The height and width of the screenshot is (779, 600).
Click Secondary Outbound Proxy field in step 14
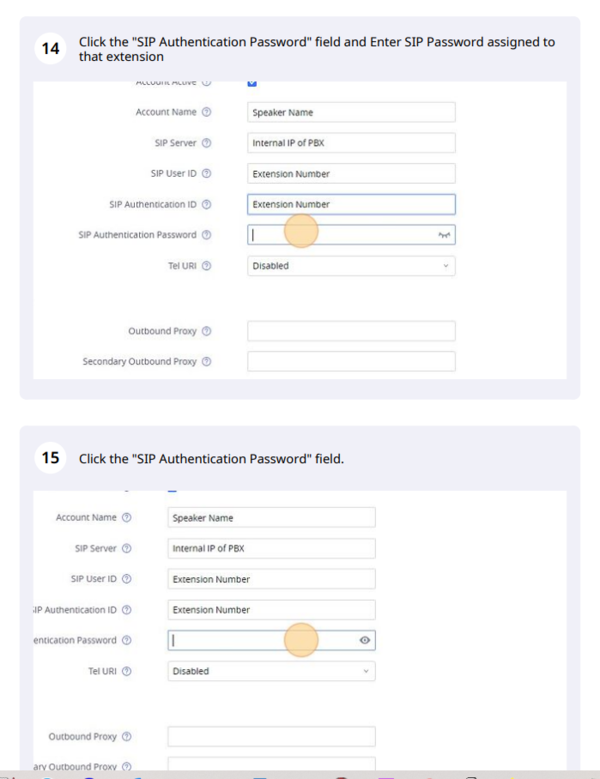(351, 361)
